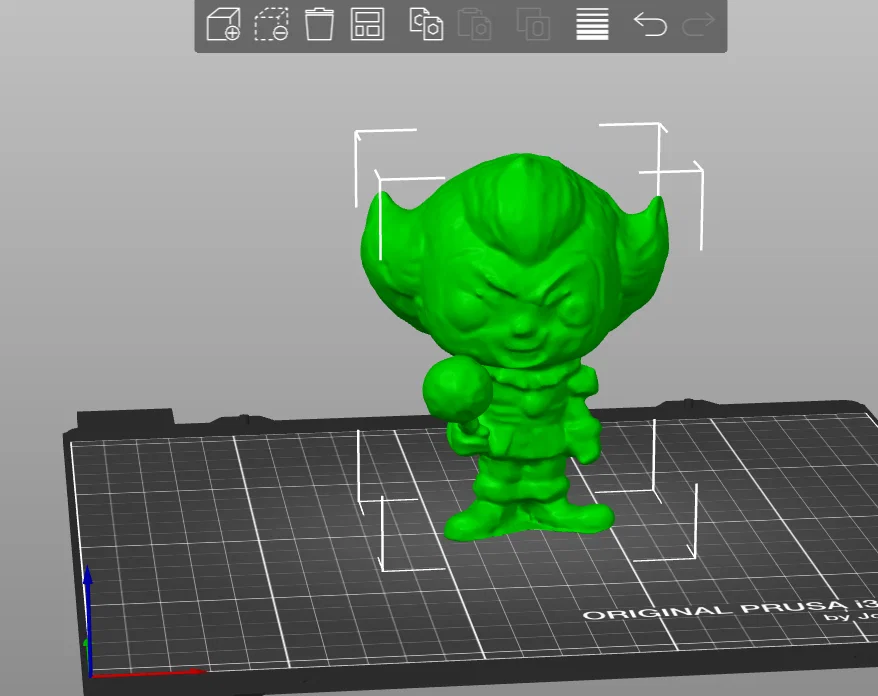Click the grayed-out Paste icon
Screen dimensions: 878x696
[x=474, y=24]
